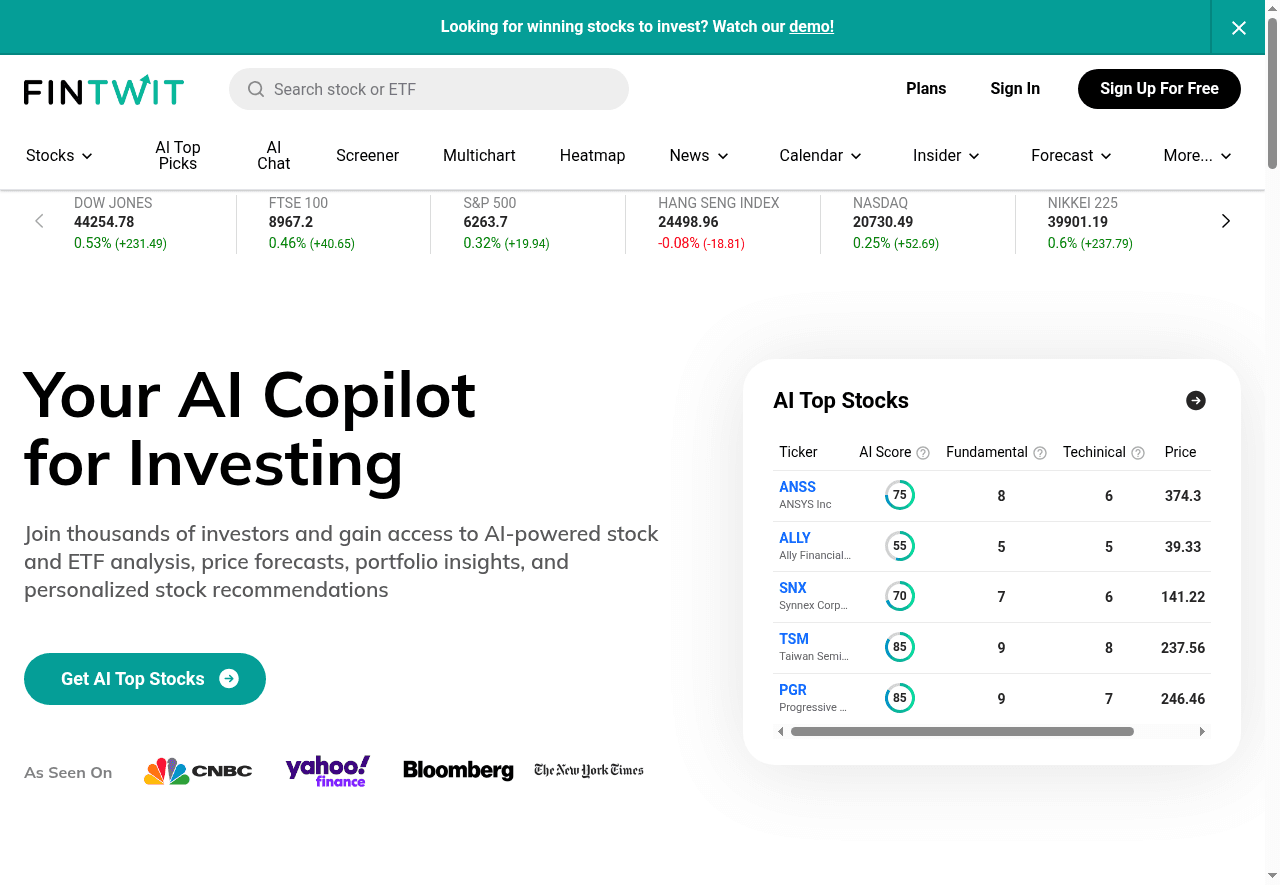
Task: Click the arrow icon beside AI Top Stocks
Action: pyautogui.click(x=1196, y=401)
